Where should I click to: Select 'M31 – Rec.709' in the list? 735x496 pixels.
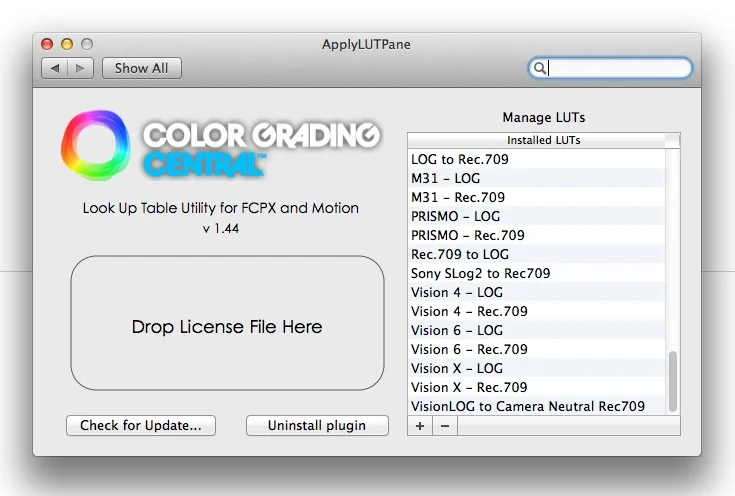point(536,197)
